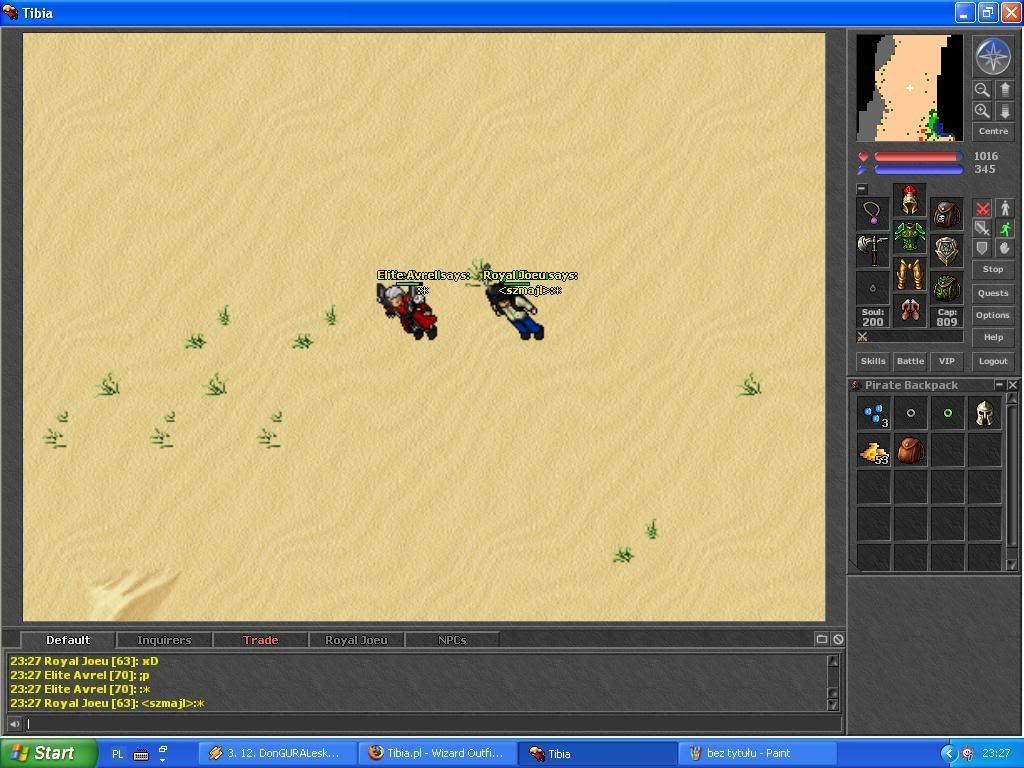Centre the minimap view
This screenshot has height=768, width=1024.
[x=993, y=131]
